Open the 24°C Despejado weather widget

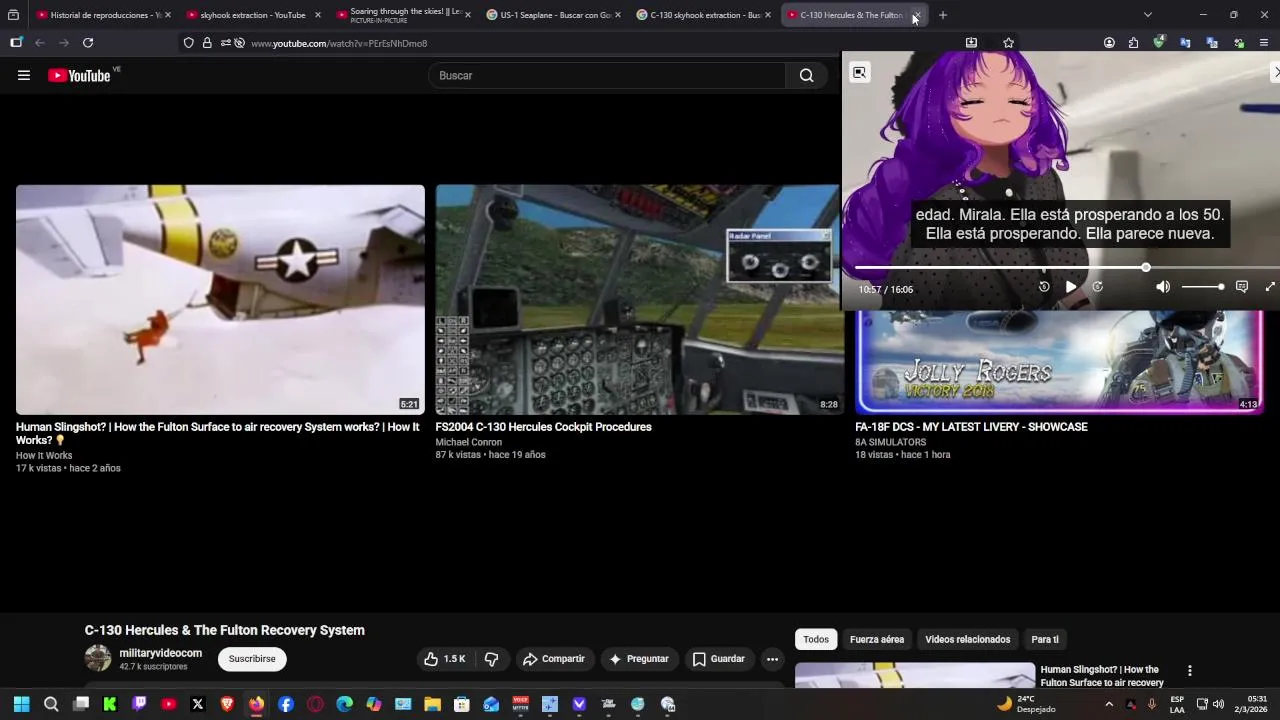pos(1025,704)
